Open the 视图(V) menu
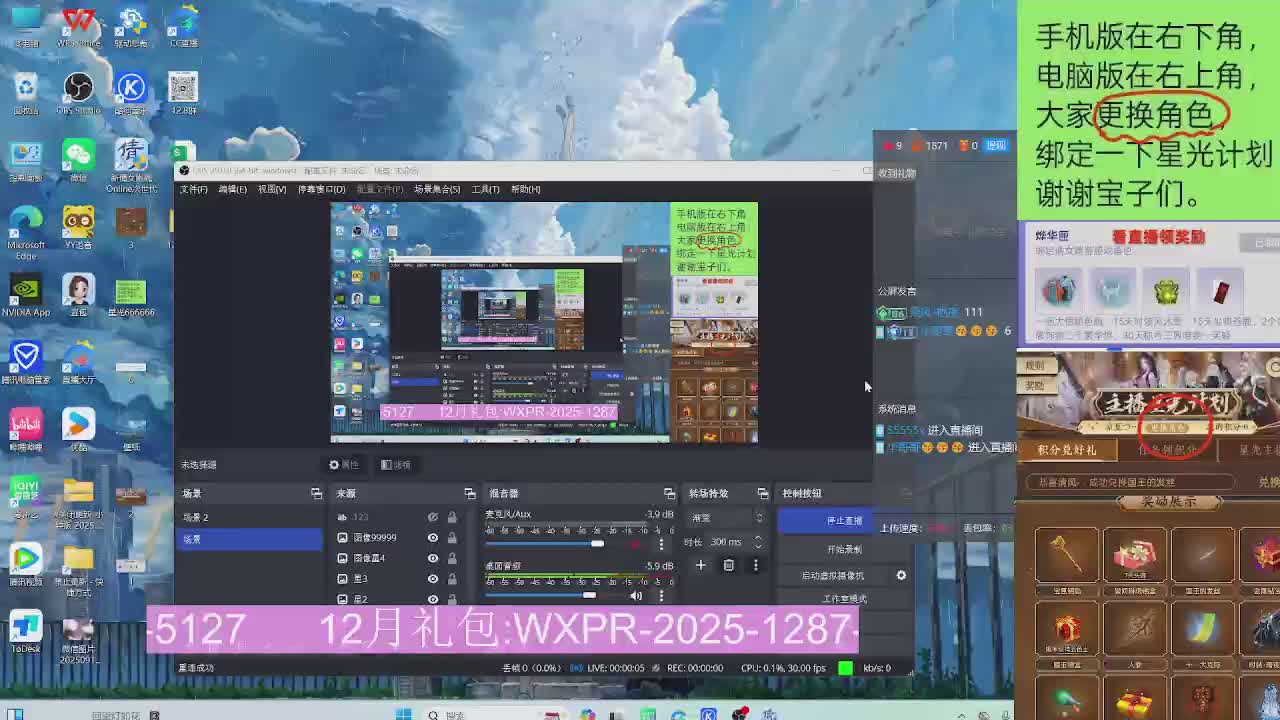 coord(272,189)
